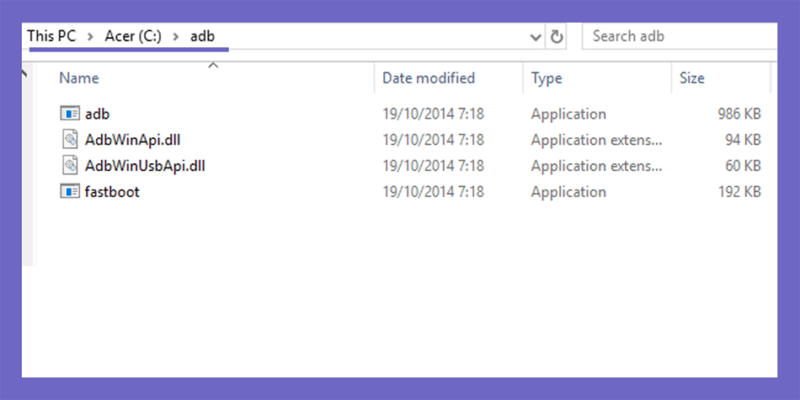
Task: Refresh the adb folder view
Action: [557, 37]
